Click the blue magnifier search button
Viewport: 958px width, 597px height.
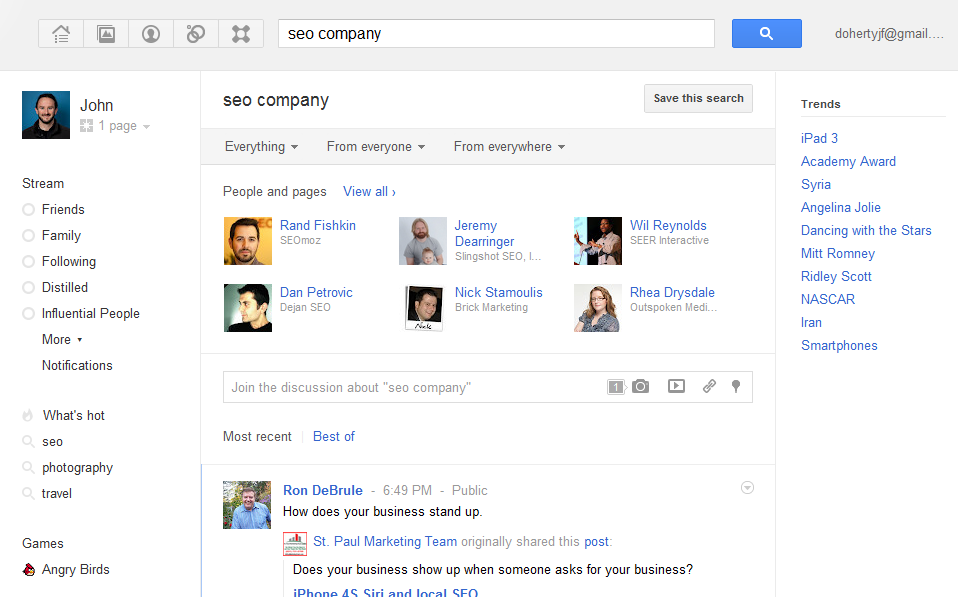click(767, 34)
